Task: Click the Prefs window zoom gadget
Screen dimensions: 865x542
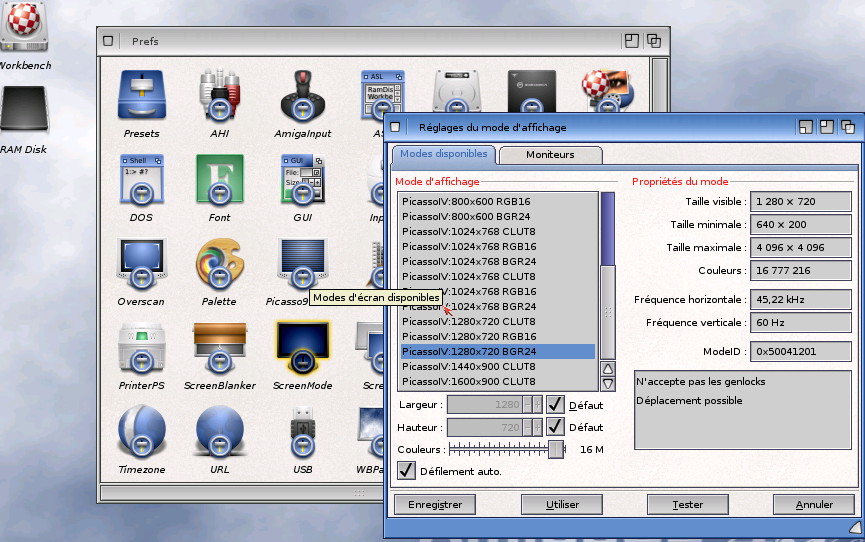Action: tap(632, 41)
